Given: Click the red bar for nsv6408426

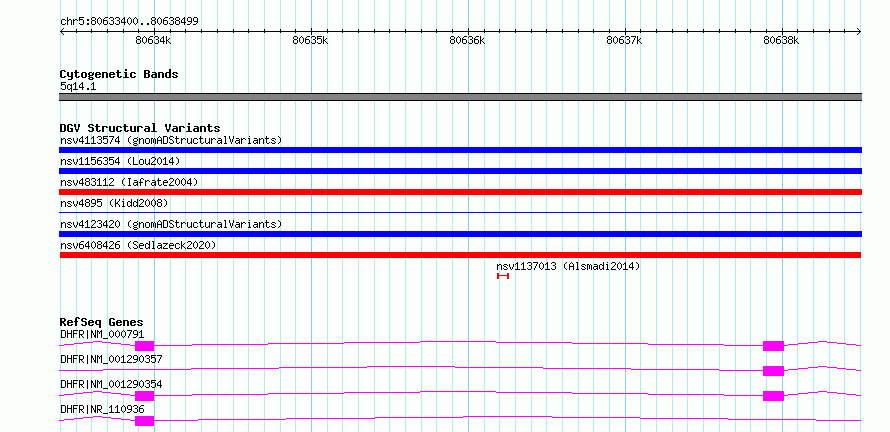Looking at the screenshot, I should pos(460,255).
